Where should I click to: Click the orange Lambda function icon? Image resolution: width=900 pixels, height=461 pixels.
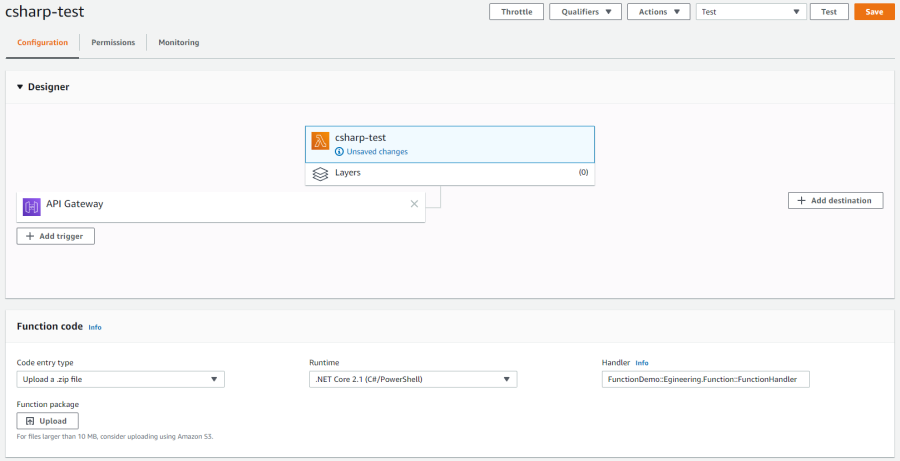[x=320, y=141]
